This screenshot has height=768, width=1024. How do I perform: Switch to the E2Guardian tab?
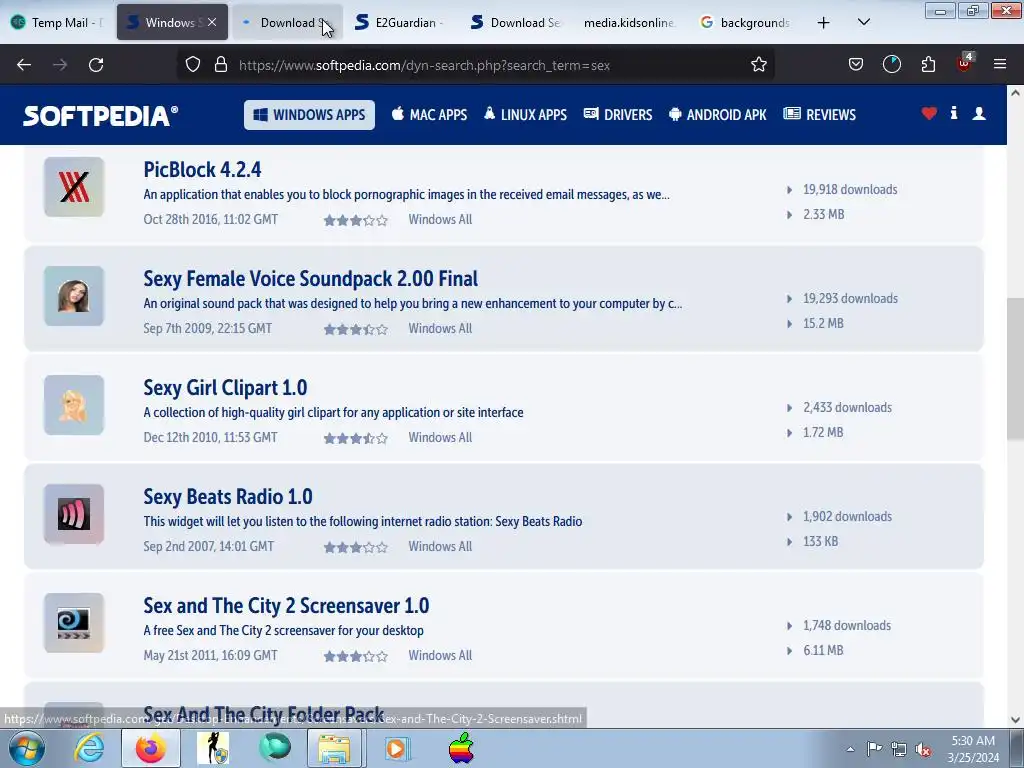400,23
